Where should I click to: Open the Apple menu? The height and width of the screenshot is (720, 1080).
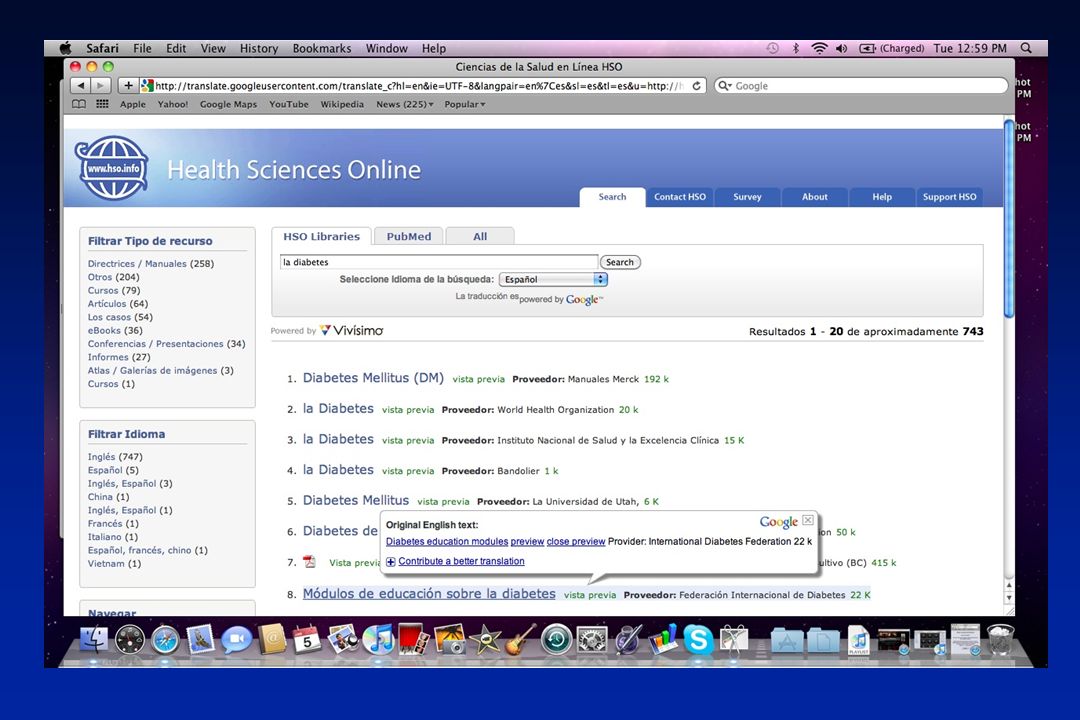point(65,48)
